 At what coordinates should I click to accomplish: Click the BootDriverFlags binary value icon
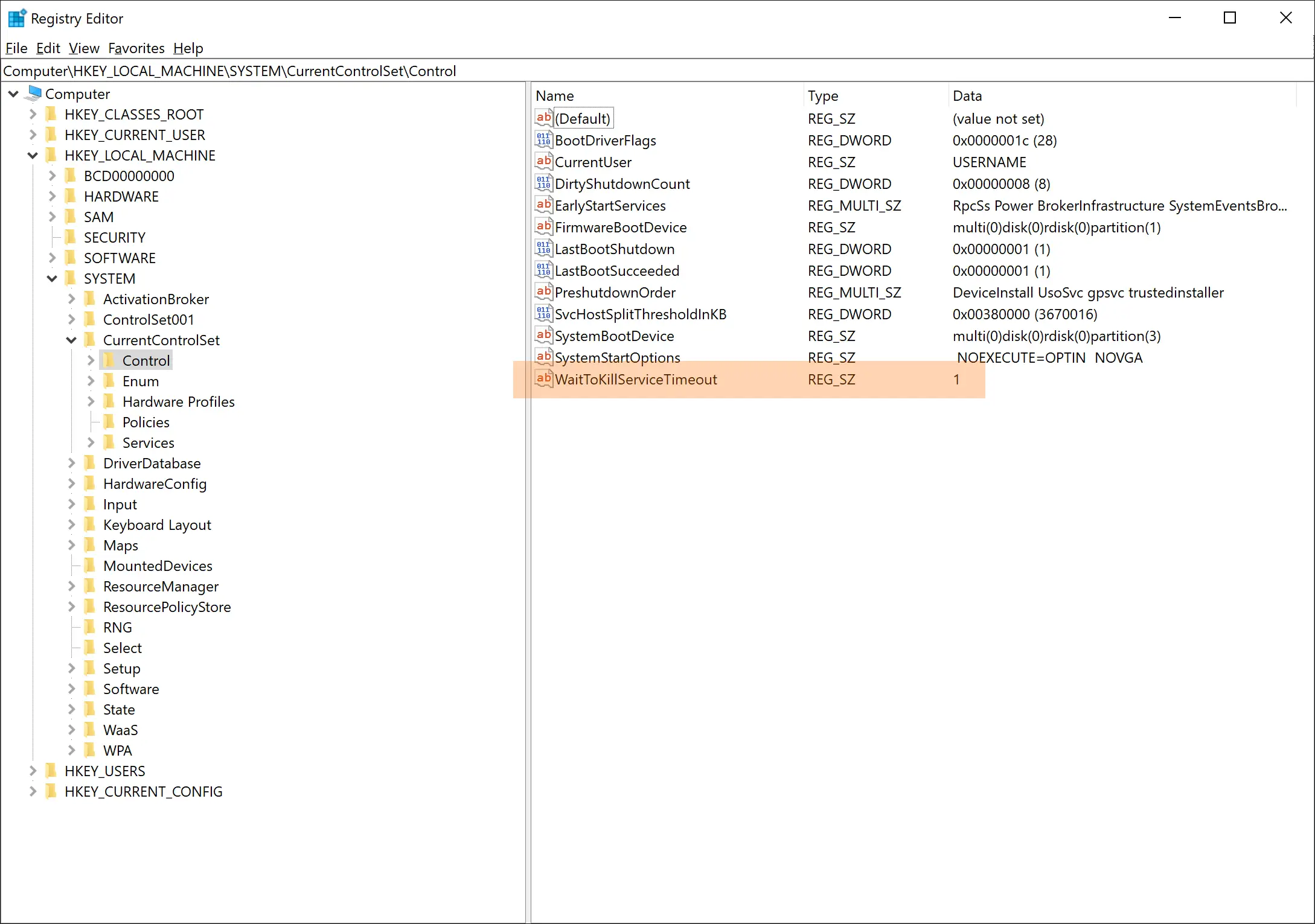pyautogui.click(x=543, y=140)
